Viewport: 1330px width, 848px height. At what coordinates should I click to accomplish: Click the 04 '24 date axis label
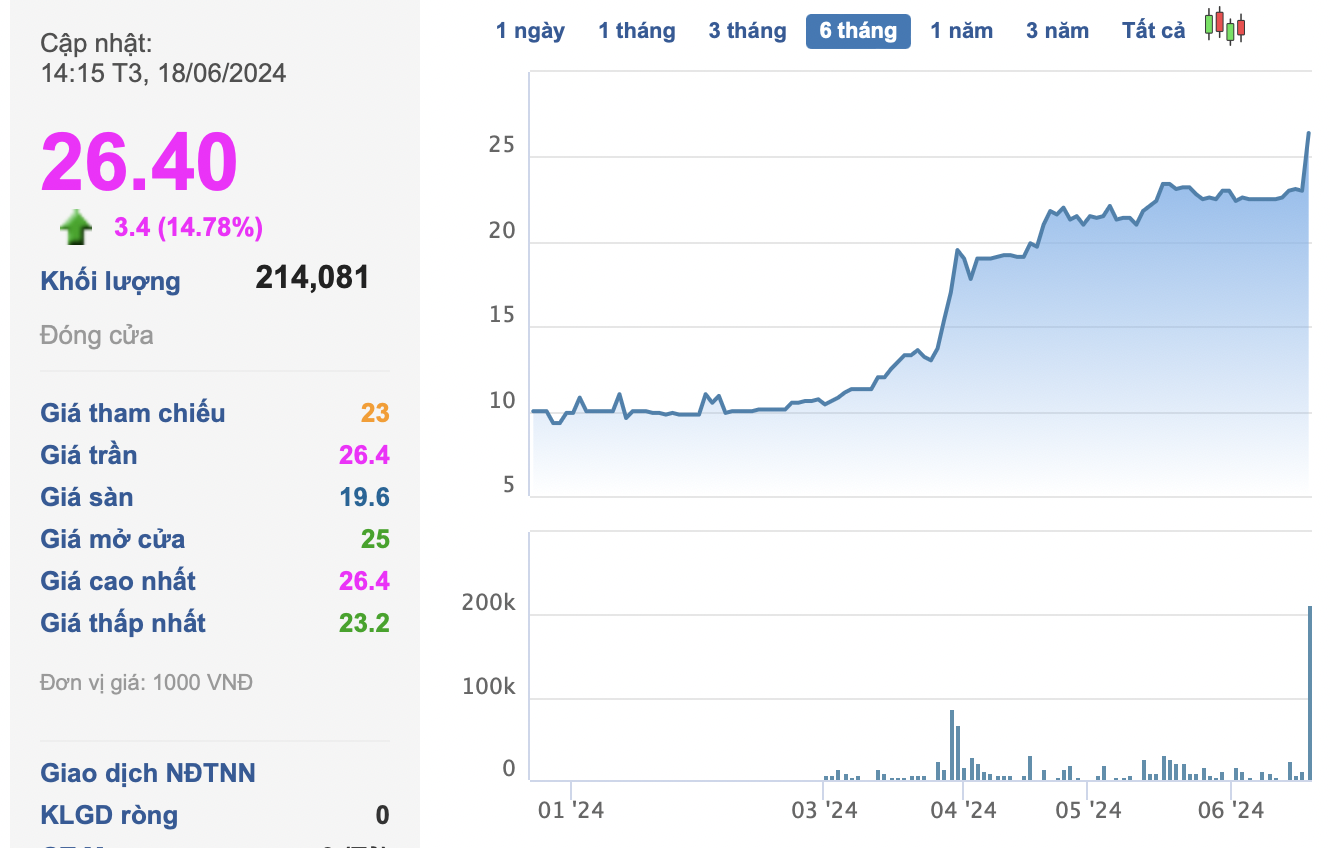(x=963, y=809)
